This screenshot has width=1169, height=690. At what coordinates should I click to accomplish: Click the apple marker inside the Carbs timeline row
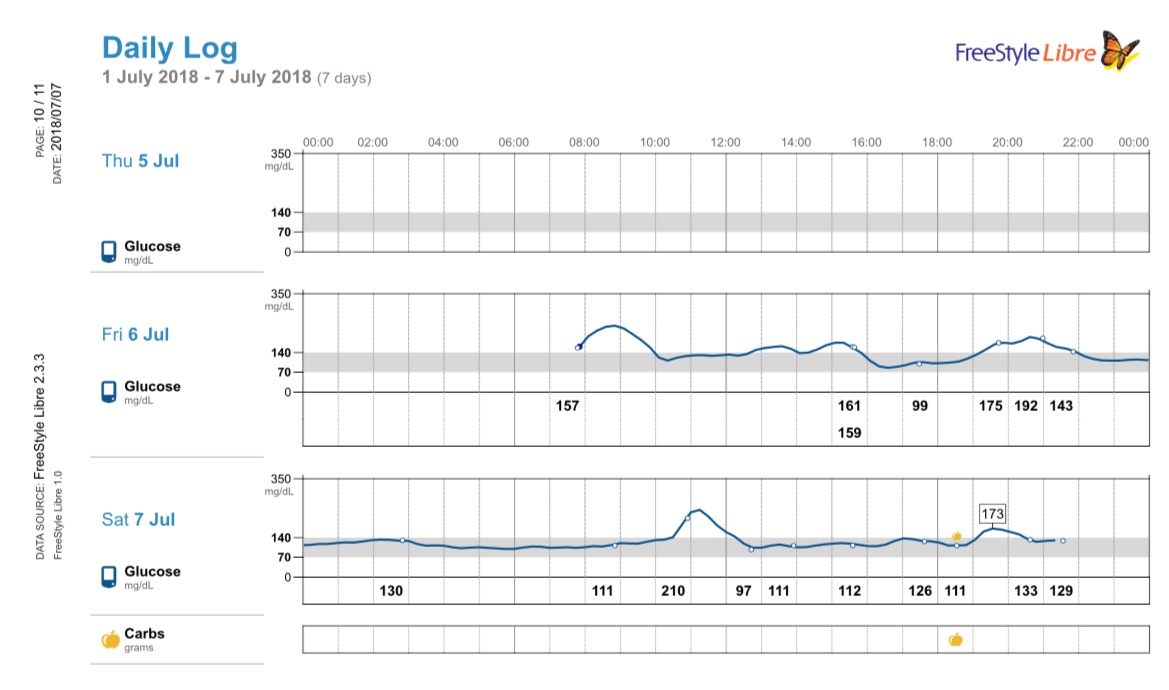pyautogui.click(x=955, y=639)
